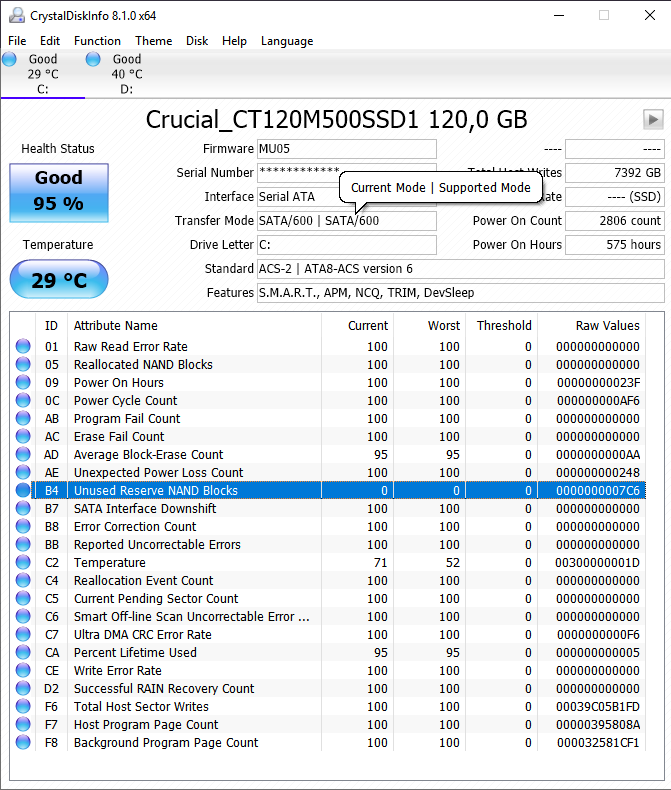Select the C: drive tab
Viewport: 671px width, 790px height.
(x=43, y=74)
